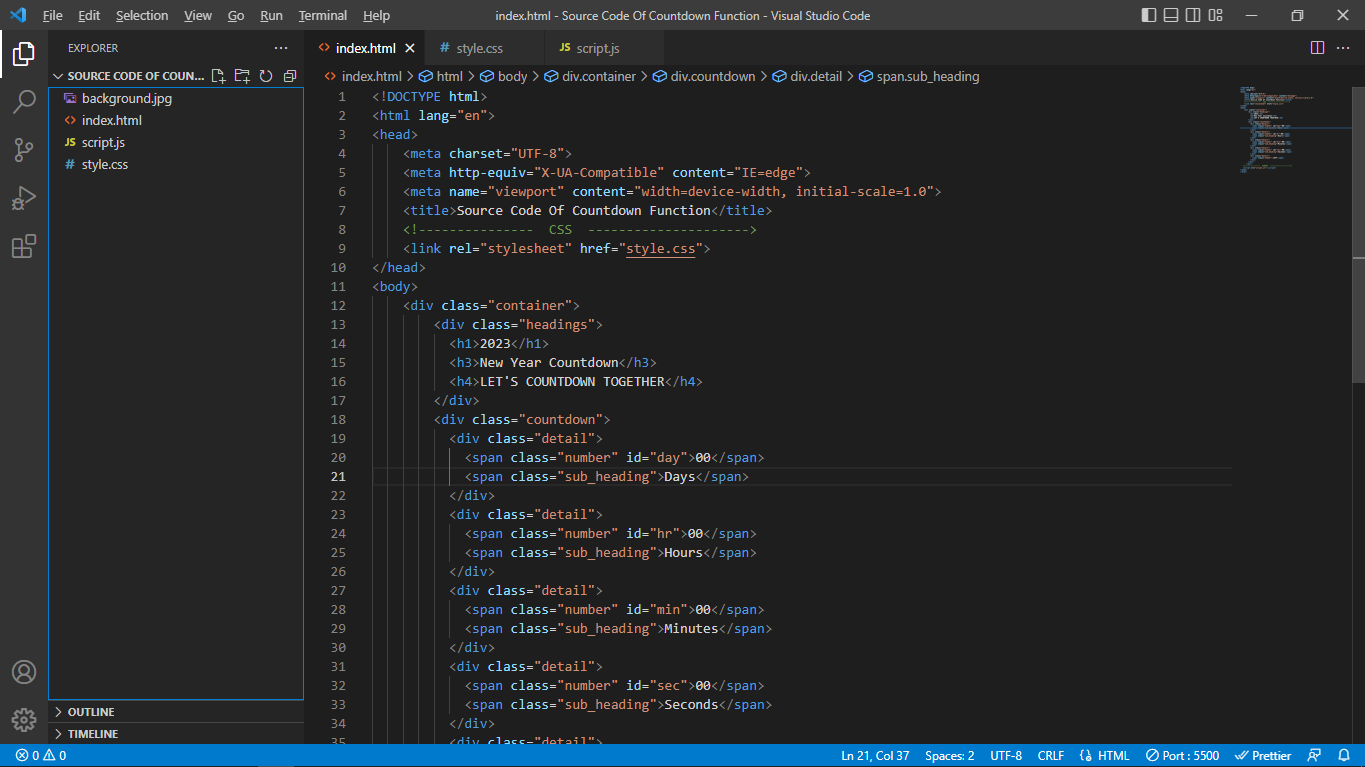Click the Split Editor Right icon
The image size is (1365, 767).
[x=1317, y=48]
